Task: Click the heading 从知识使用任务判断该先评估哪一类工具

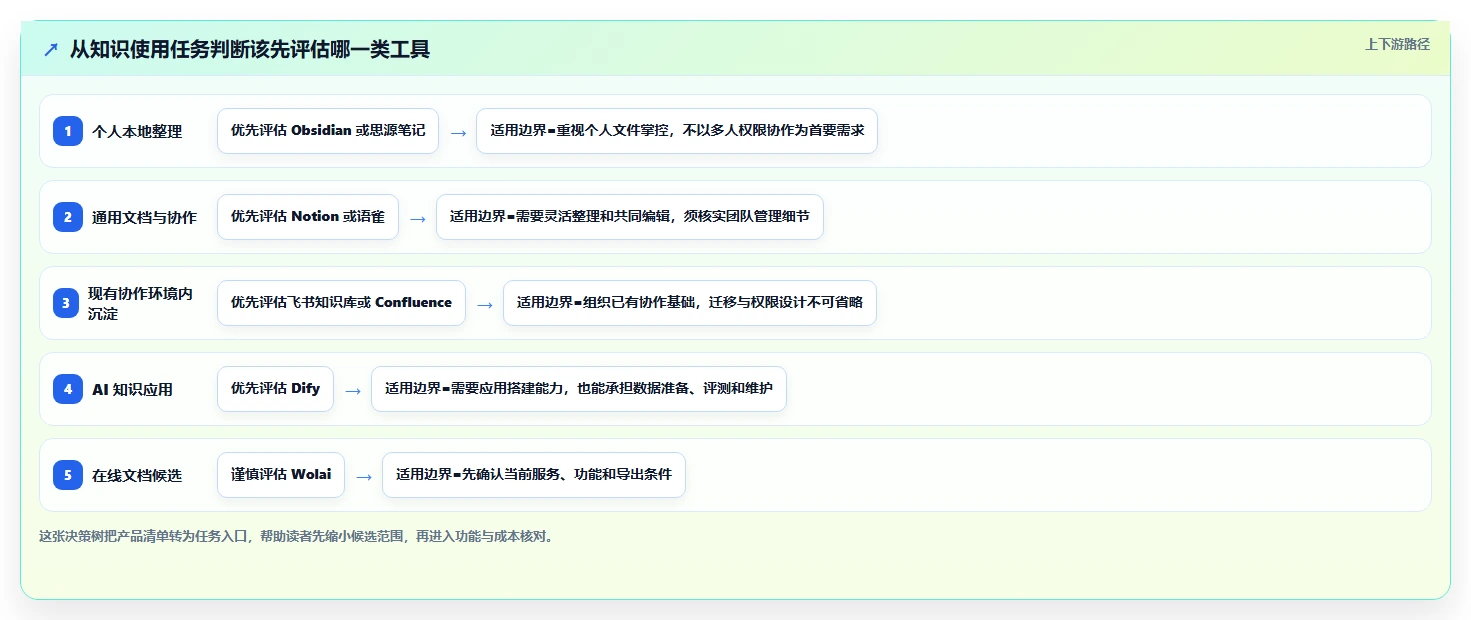Action: (250, 49)
